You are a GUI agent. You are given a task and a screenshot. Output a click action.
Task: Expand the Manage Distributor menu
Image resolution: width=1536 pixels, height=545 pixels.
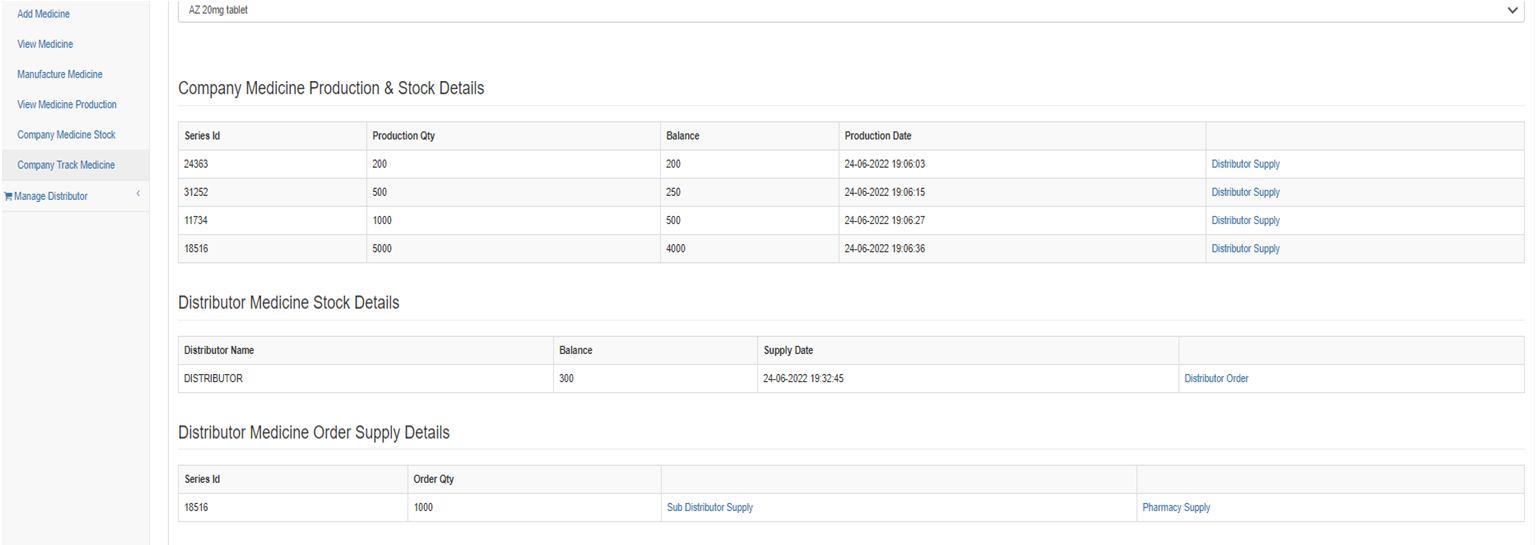tap(50, 196)
